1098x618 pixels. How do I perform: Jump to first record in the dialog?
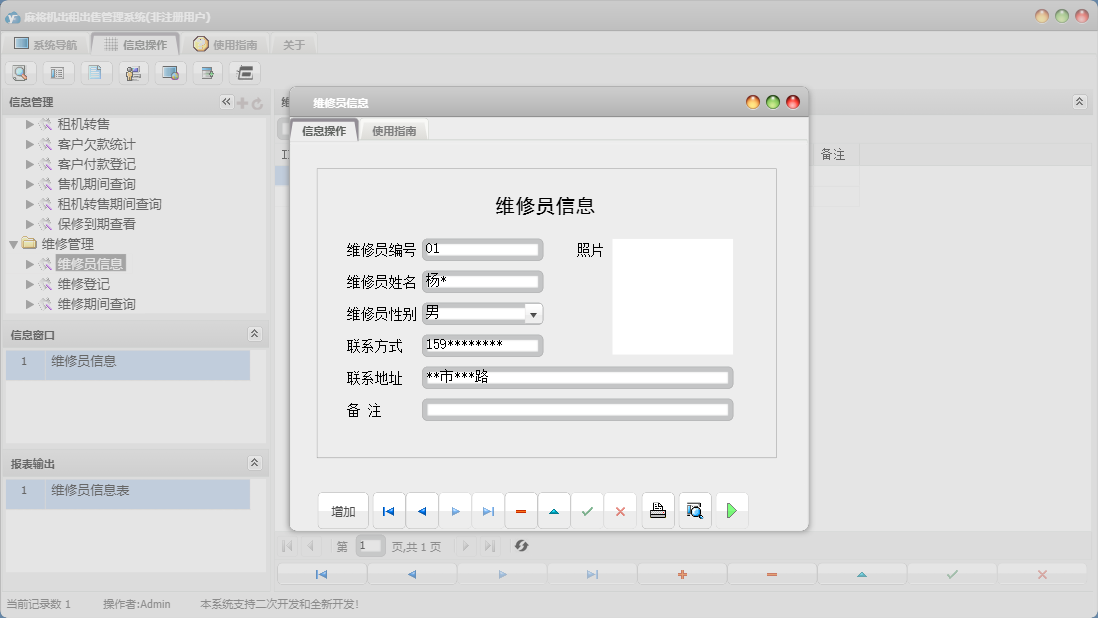point(388,510)
